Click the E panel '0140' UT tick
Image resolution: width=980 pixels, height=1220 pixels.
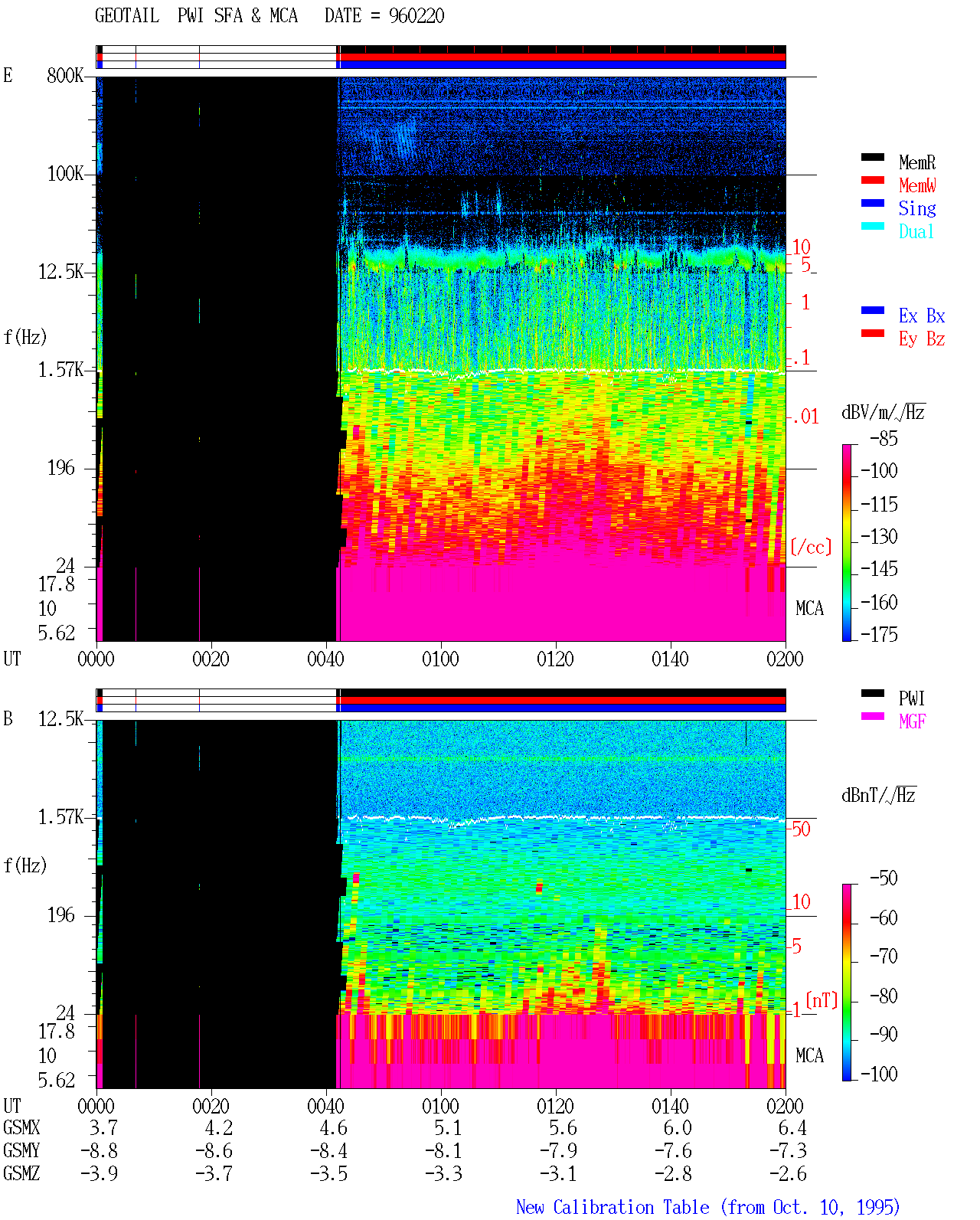(670, 659)
